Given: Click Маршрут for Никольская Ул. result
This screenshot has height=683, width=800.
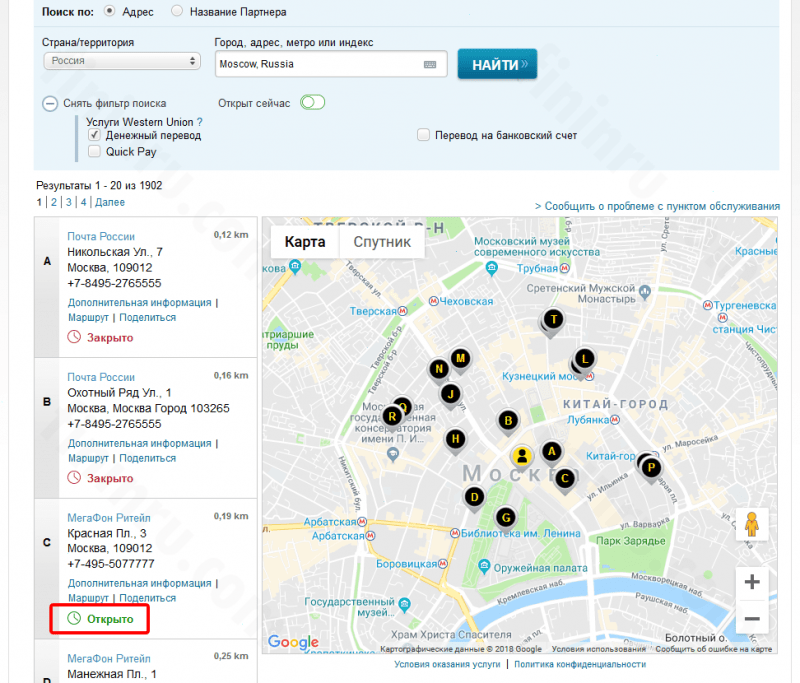Looking at the screenshot, I should tap(88, 317).
